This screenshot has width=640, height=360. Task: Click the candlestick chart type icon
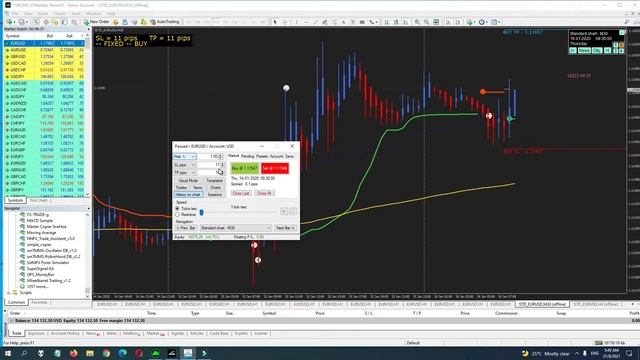click(x=396, y=22)
